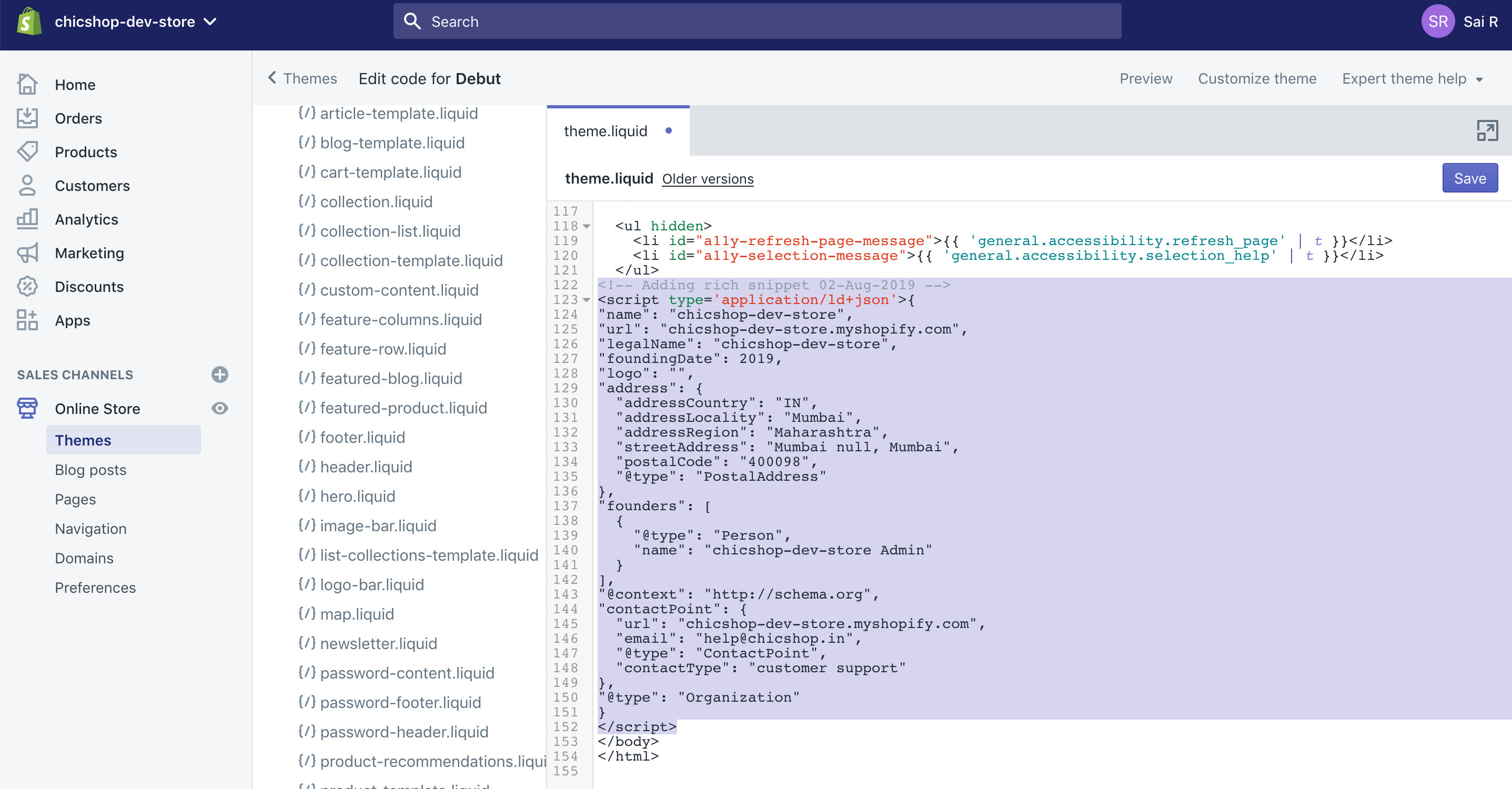This screenshot has height=789, width=1512.
Task: Open Home in sidebar
Action: tap(75, 85)
